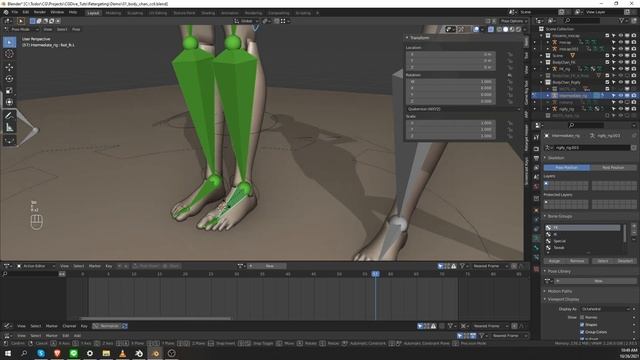Open File Explorer from the taskbar
The height and width of the screenshot is (360, 640).
[106, 353]
